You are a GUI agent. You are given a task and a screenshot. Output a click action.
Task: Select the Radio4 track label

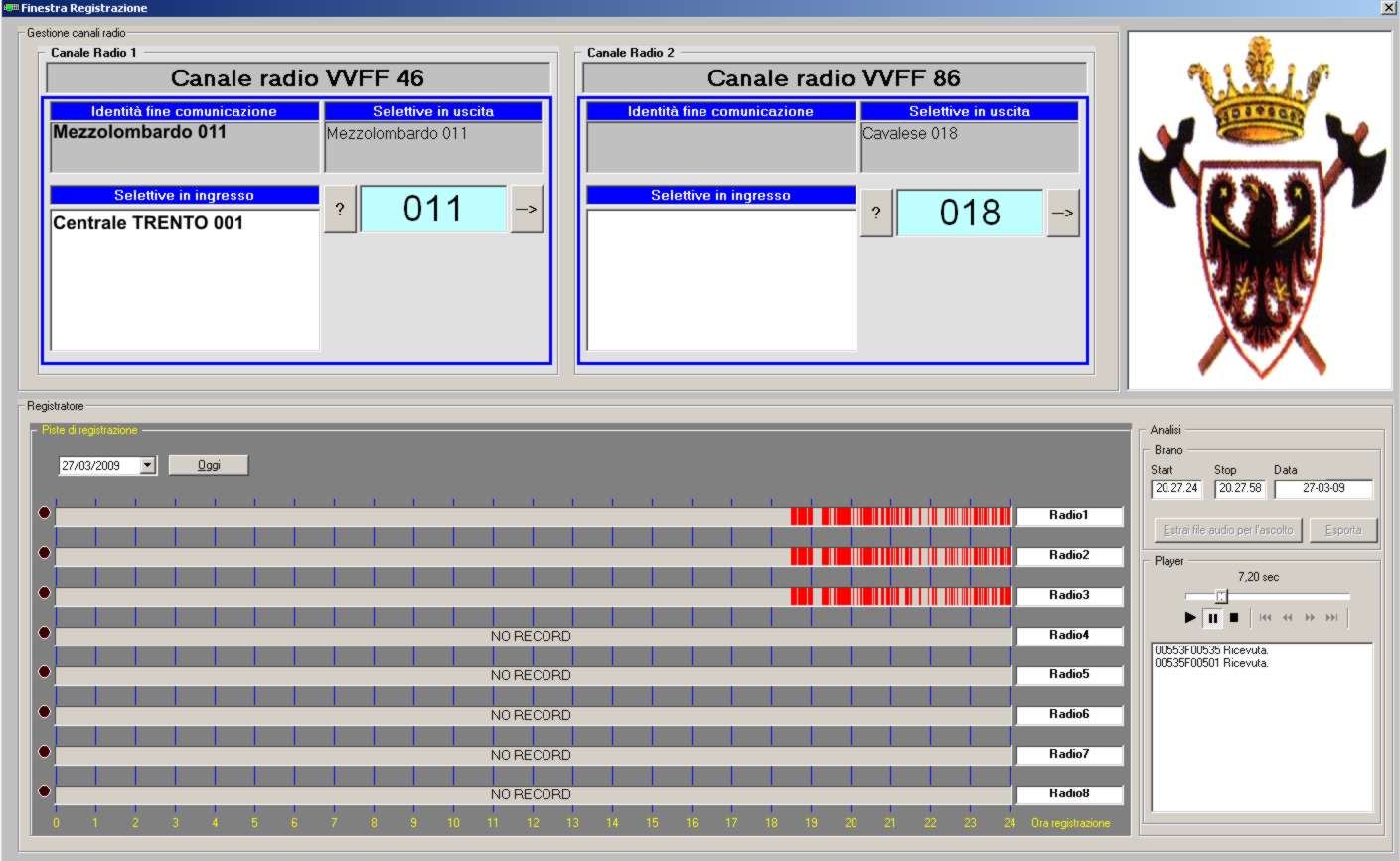(1069, 636)
